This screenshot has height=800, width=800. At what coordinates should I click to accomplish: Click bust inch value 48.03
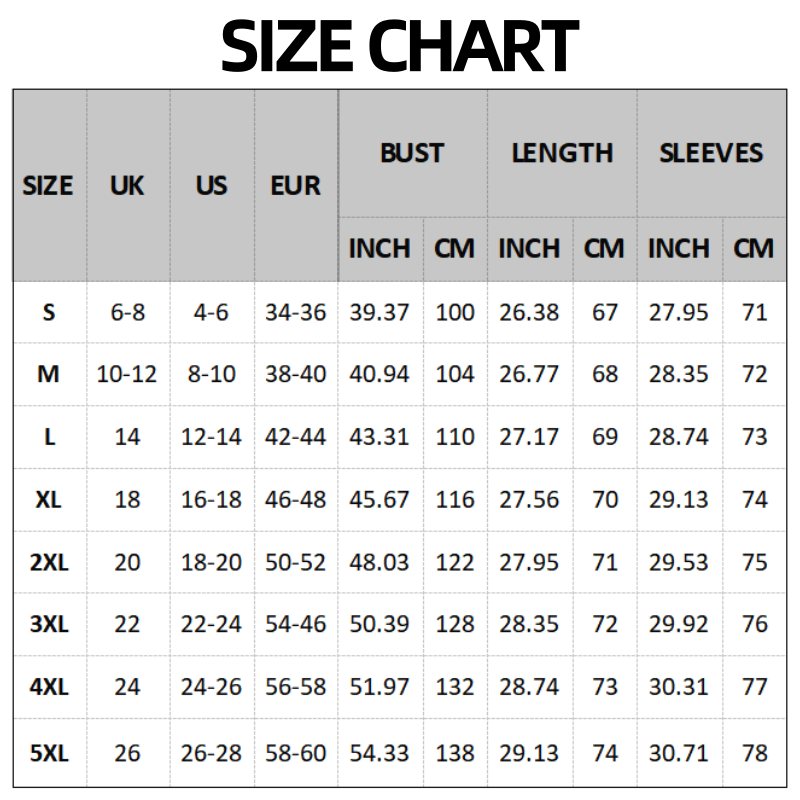pyautogui.click(x=379, y=562)
